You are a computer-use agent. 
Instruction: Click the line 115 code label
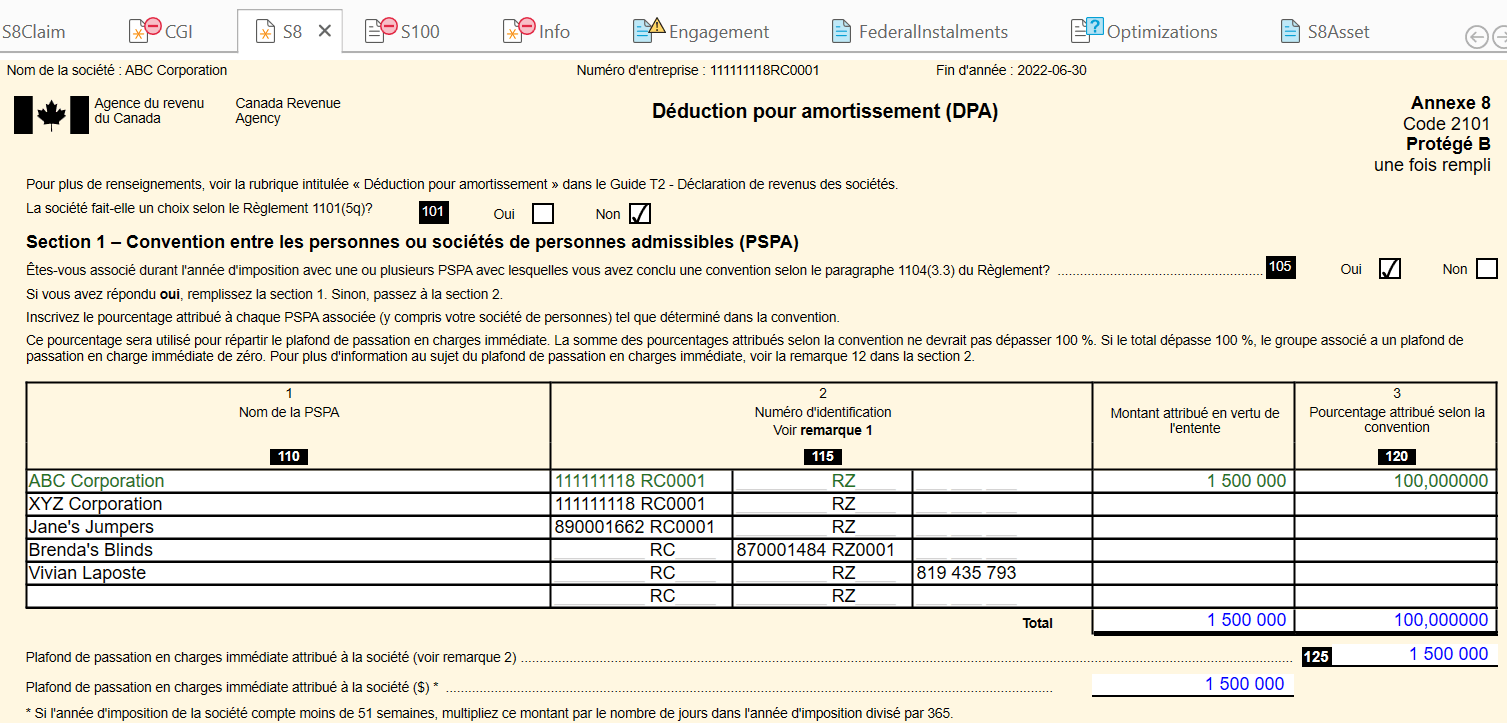(822, 457)
